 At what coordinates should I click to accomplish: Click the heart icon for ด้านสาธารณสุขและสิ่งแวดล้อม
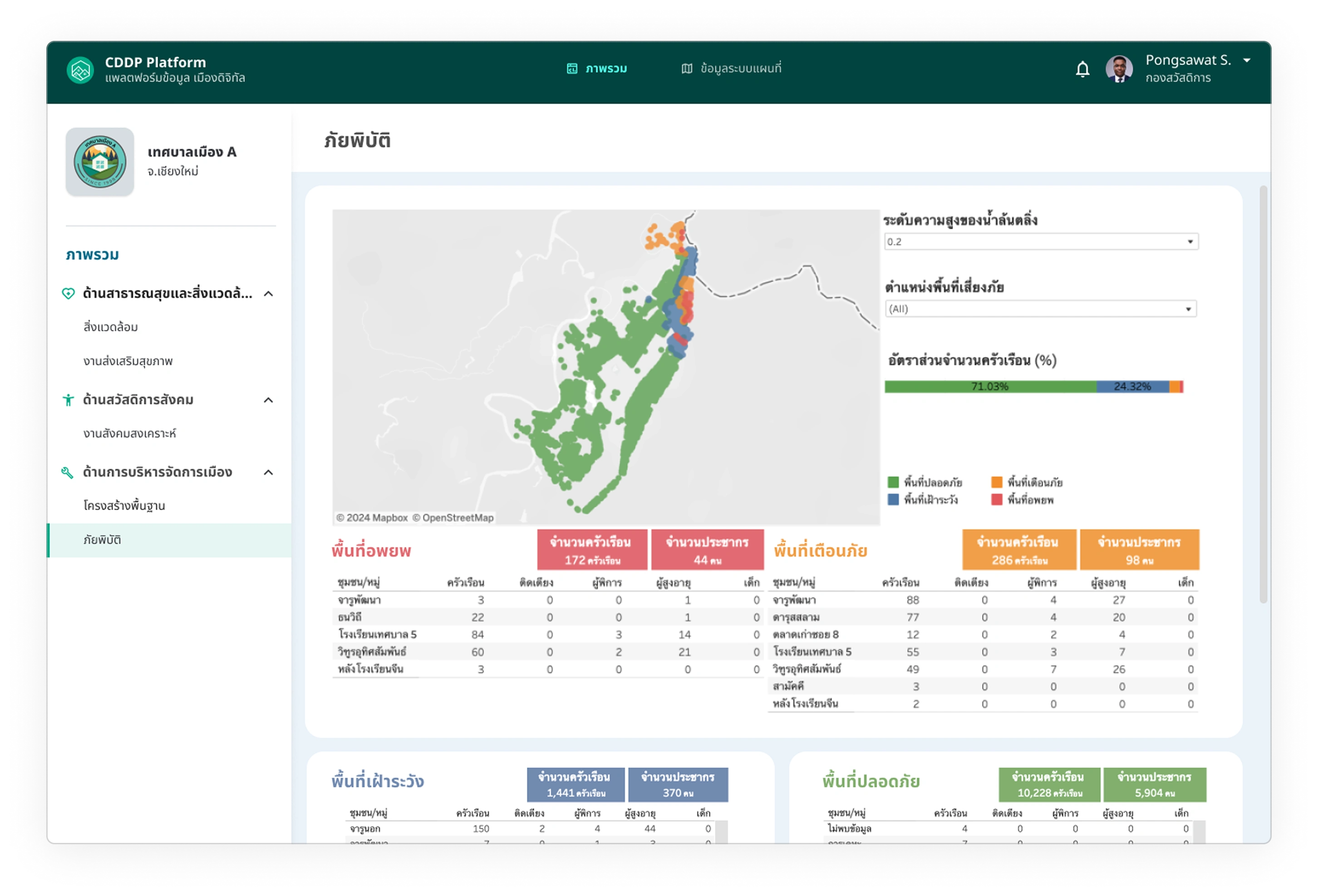[x=68, y=294]
